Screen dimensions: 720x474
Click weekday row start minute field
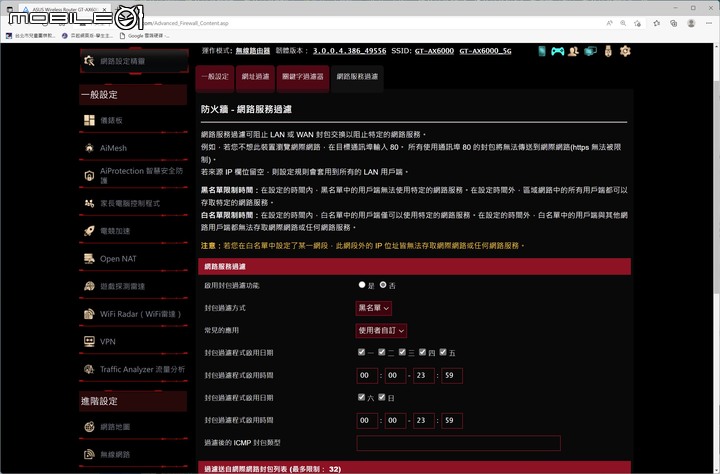pos(395,376)
